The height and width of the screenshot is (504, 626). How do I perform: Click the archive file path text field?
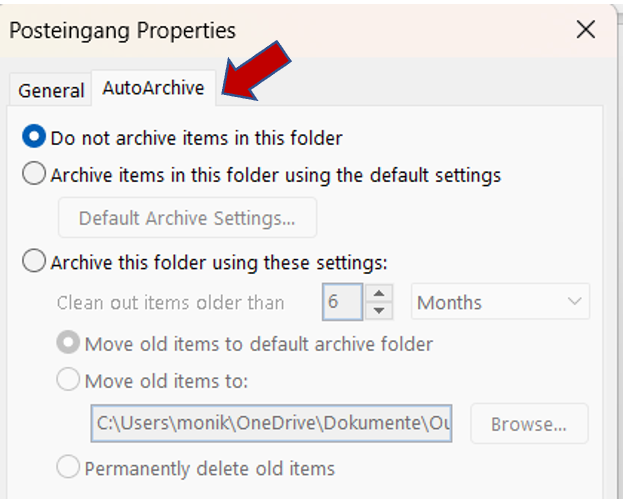point(271,423)
